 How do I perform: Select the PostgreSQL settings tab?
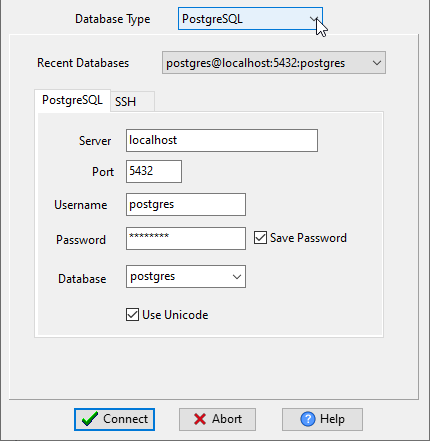(x=72, y=100)
